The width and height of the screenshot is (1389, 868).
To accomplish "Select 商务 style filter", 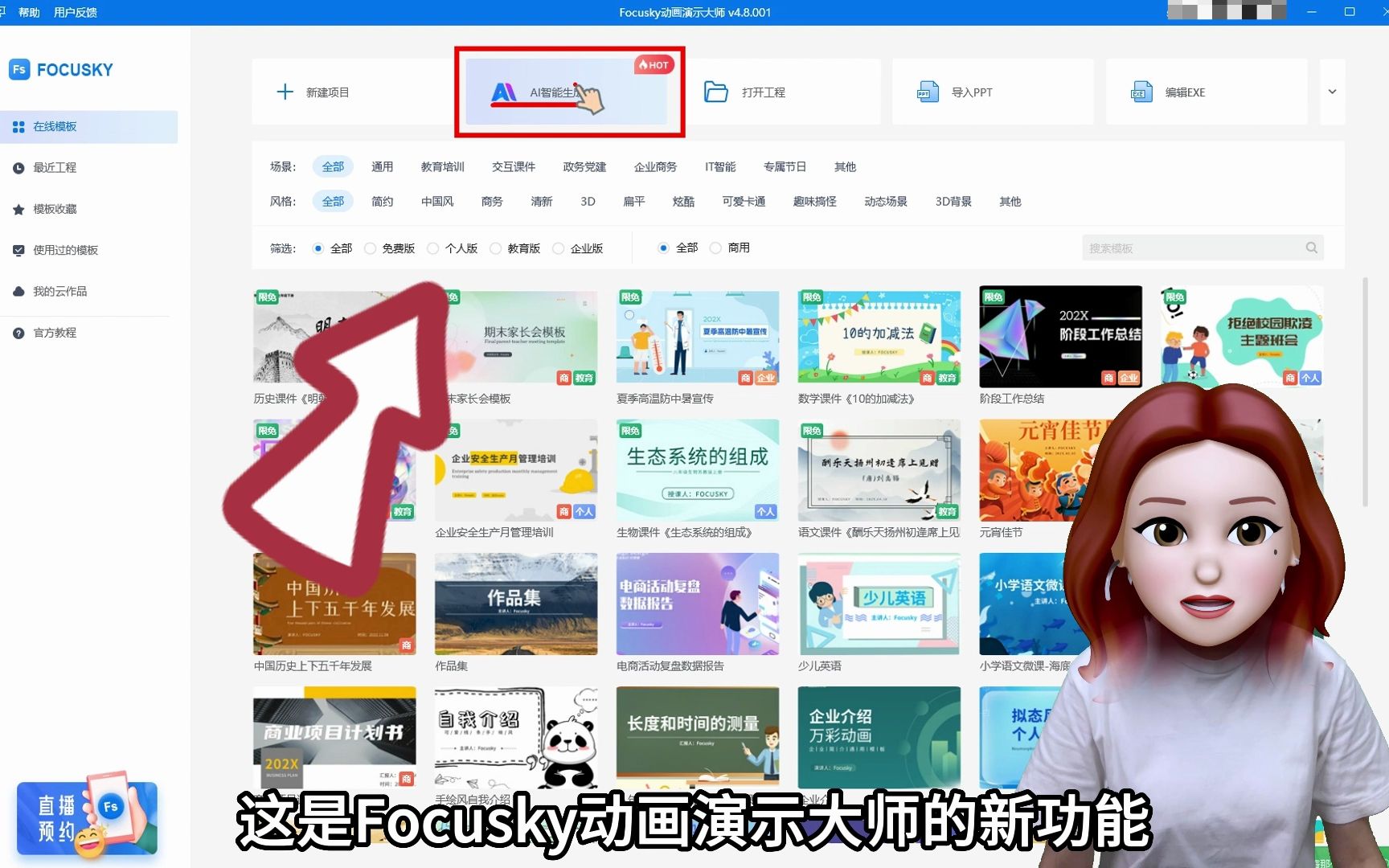I will pyautogui.click(x=492, y=201).
